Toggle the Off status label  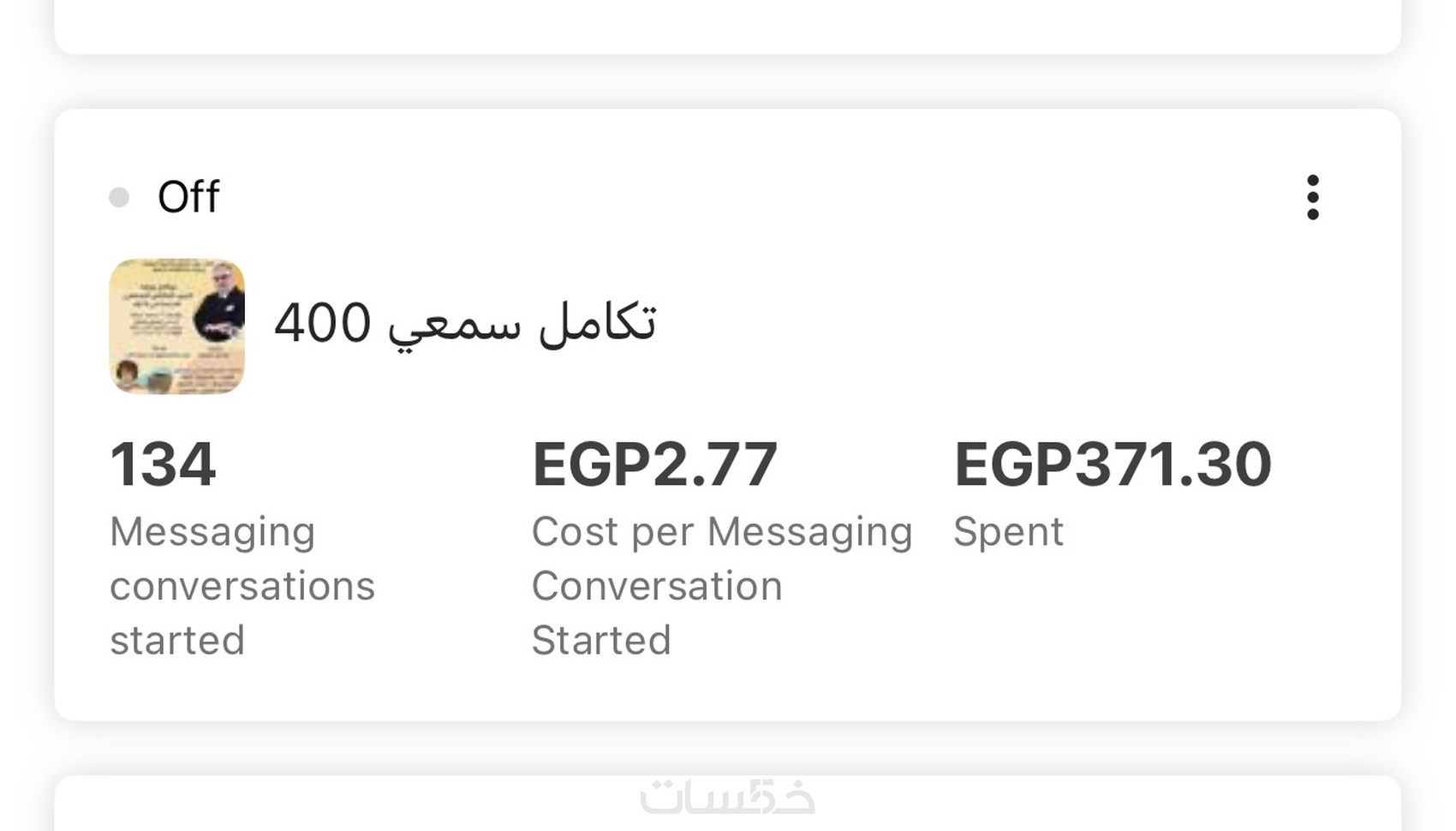click(188, 197)
